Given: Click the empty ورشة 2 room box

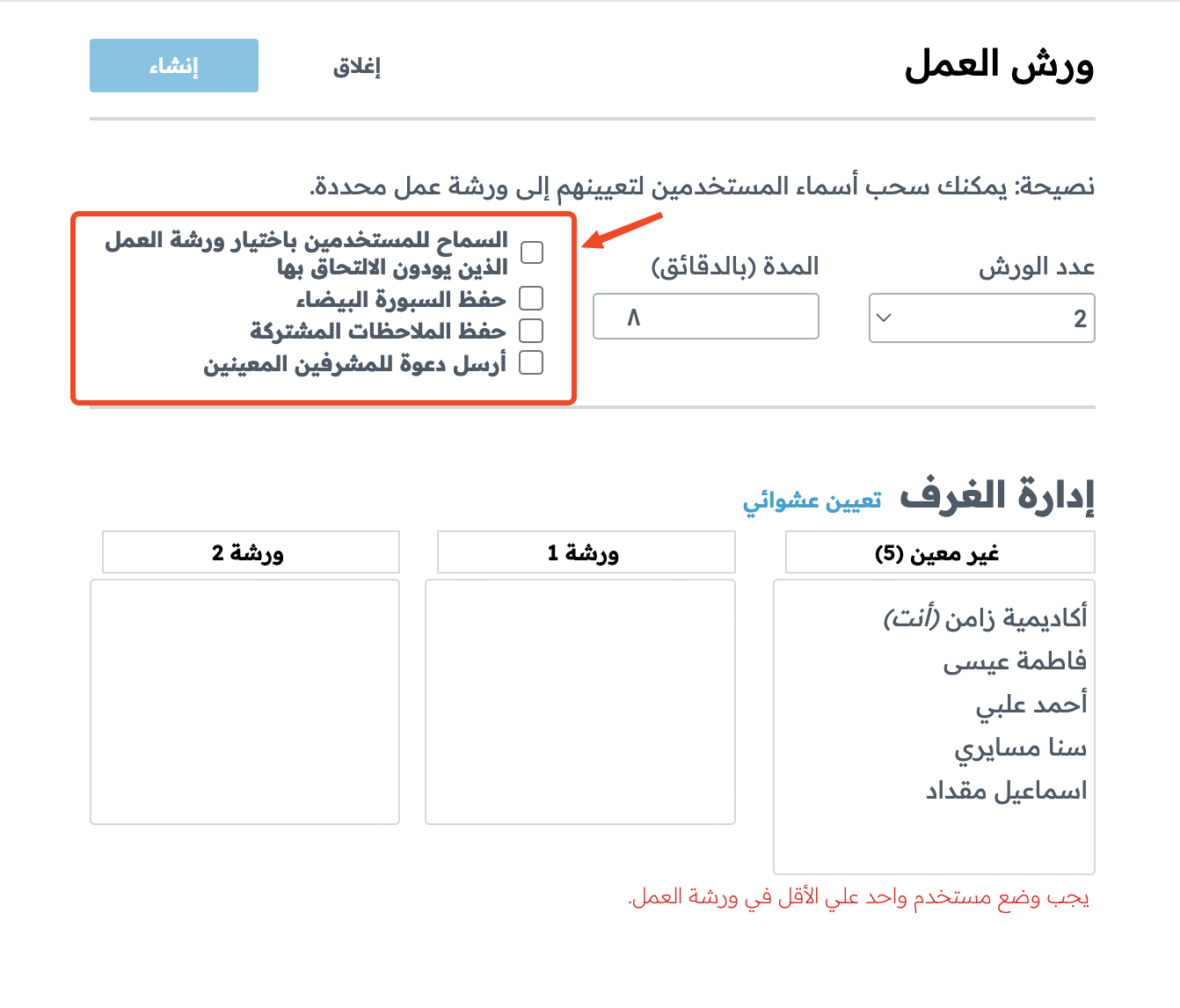Looking at the screenshot, I should tap(245, 702).
